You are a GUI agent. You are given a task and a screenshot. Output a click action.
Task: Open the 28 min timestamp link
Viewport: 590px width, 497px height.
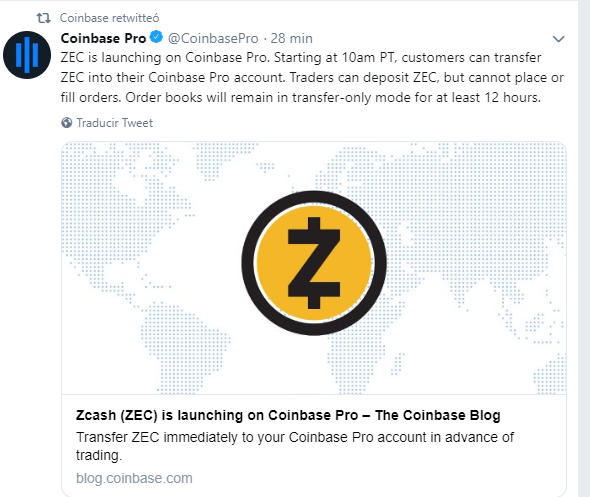click(292, 38)
